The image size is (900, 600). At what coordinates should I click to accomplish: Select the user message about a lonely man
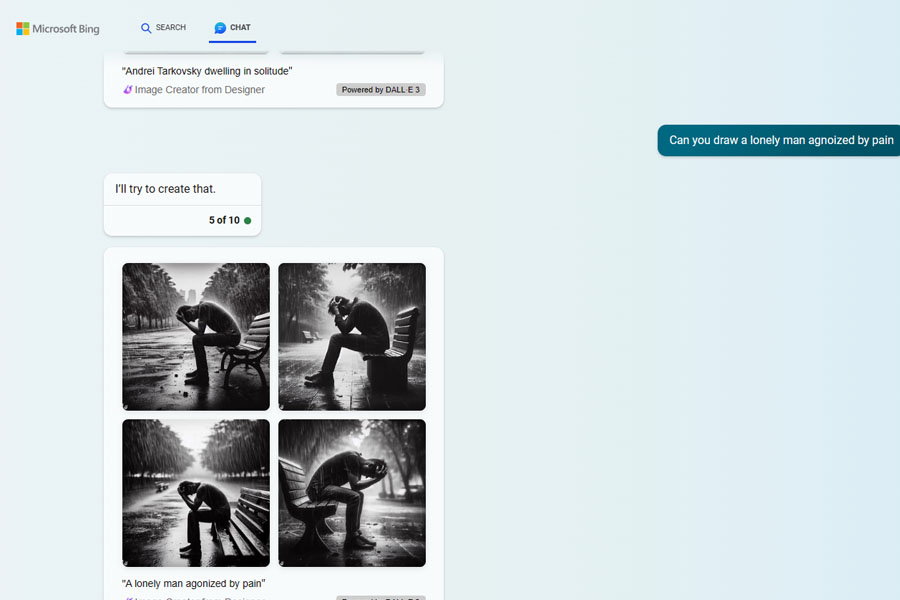point(780,140)
